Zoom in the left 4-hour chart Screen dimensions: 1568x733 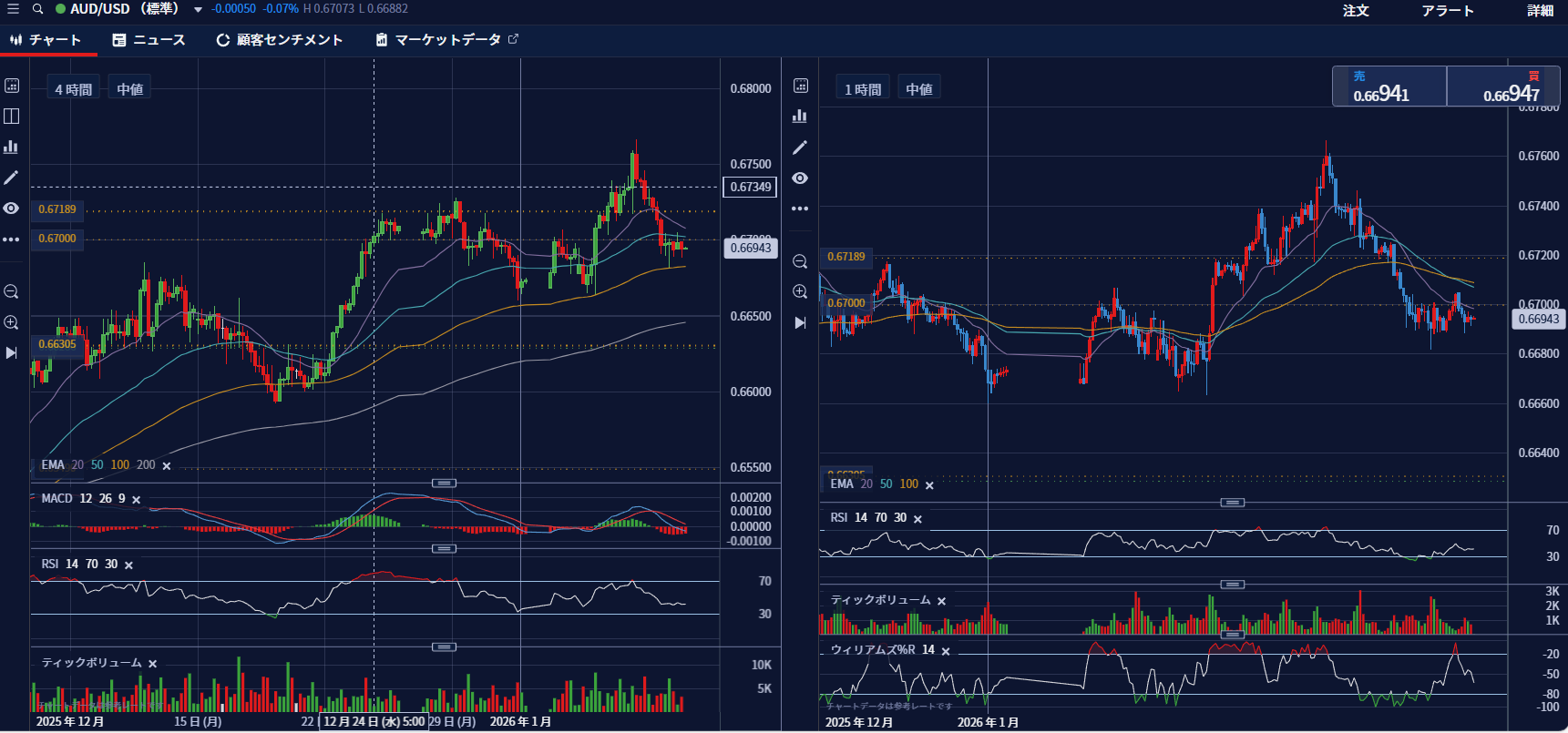click(12, 322)
